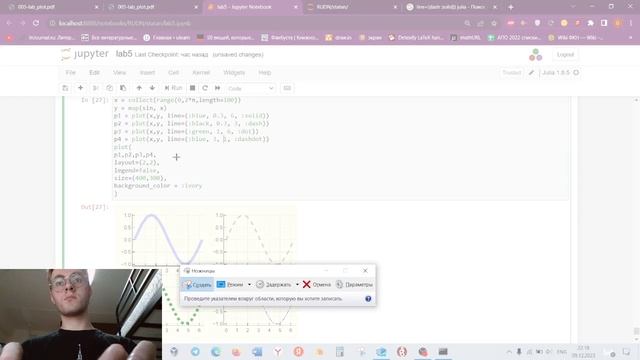Open the browser extensions puzzle icon

click(x=591, y=23)
